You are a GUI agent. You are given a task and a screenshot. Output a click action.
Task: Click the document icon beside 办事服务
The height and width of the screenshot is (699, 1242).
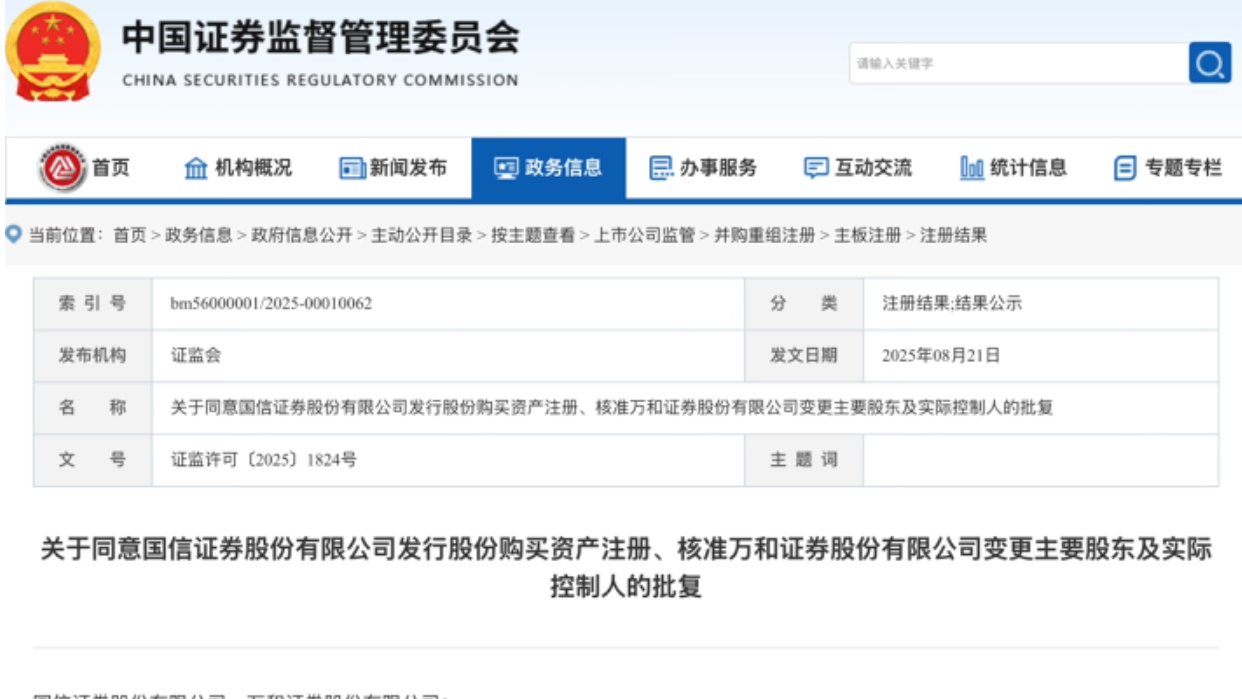661,169
